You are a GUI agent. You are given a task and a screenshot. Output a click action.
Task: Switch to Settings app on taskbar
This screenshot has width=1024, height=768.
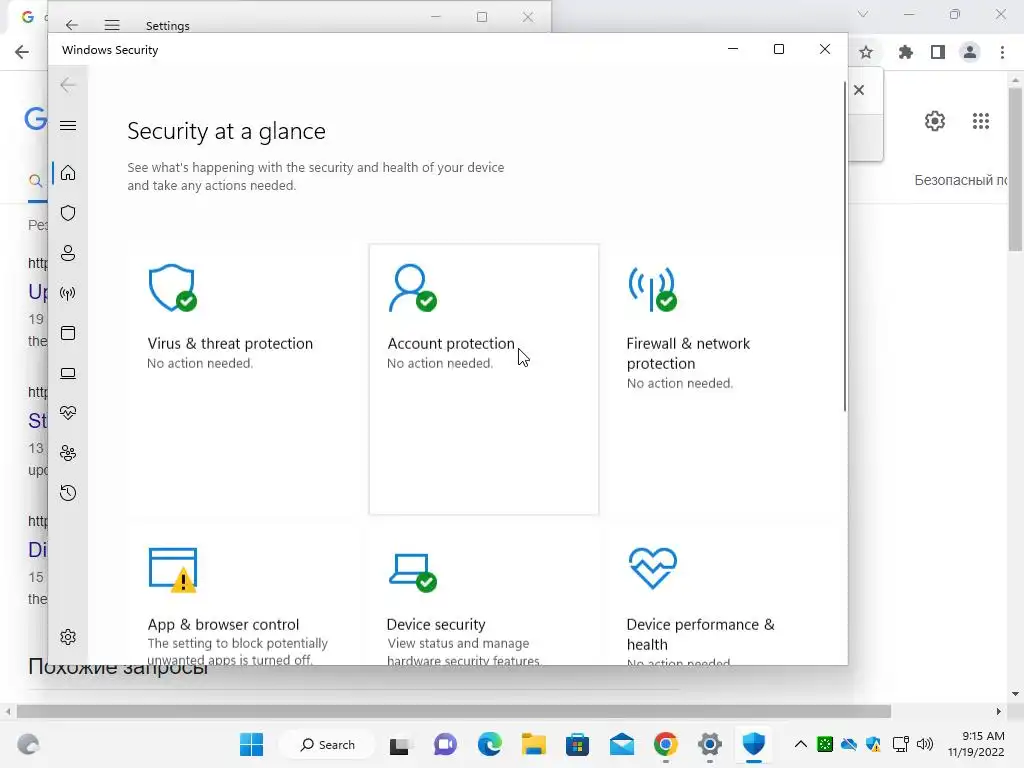coord(710,744)
